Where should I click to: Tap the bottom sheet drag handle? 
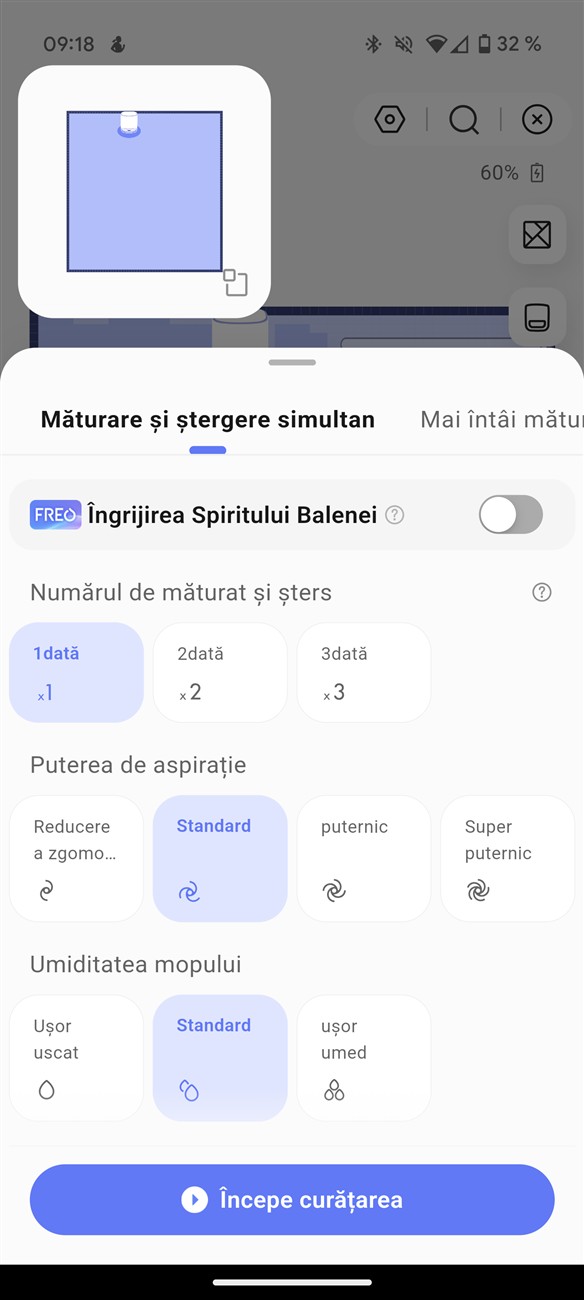292,362
